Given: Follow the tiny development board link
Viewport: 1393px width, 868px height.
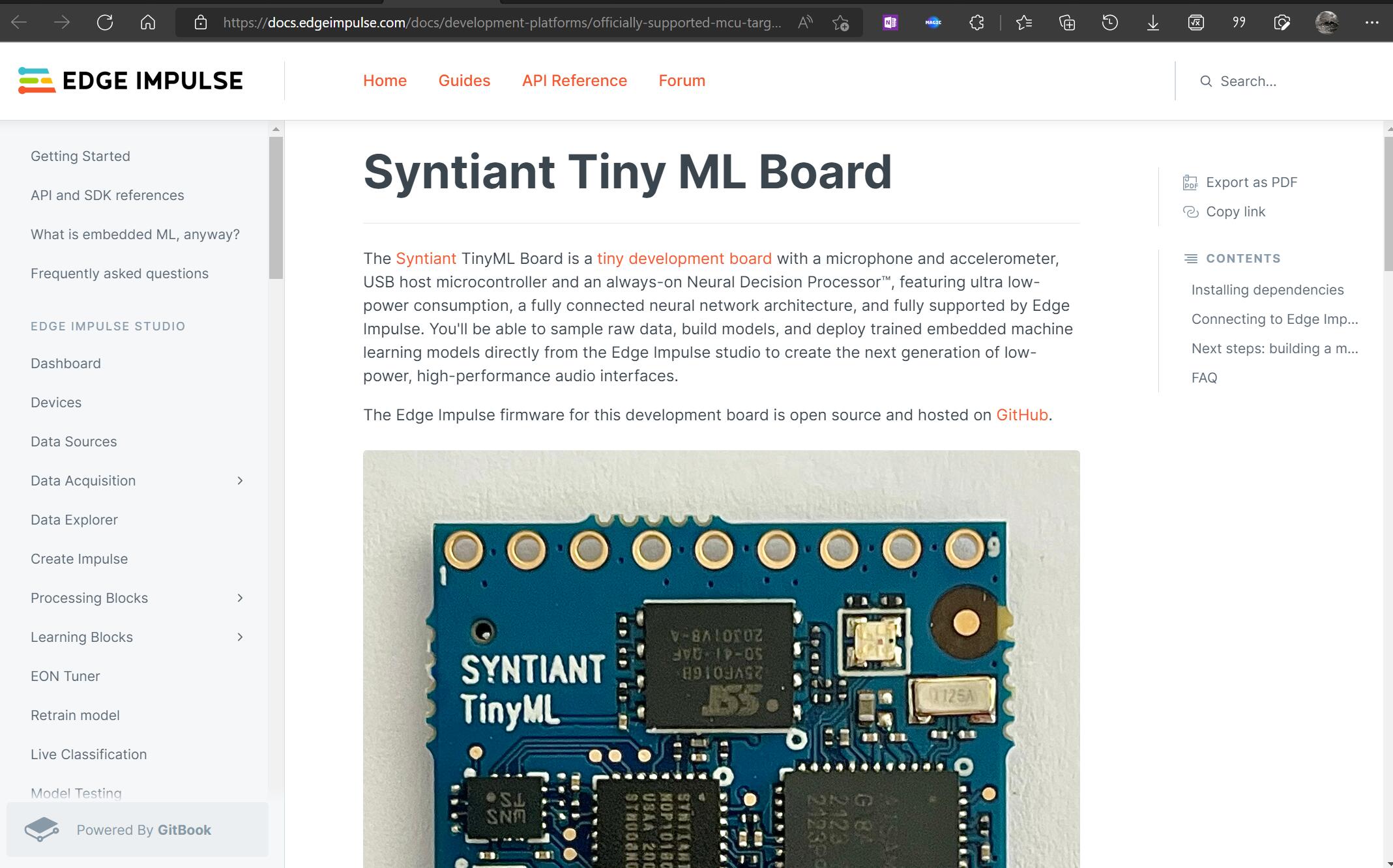Looking at the screenshot, I should [684, 259].
